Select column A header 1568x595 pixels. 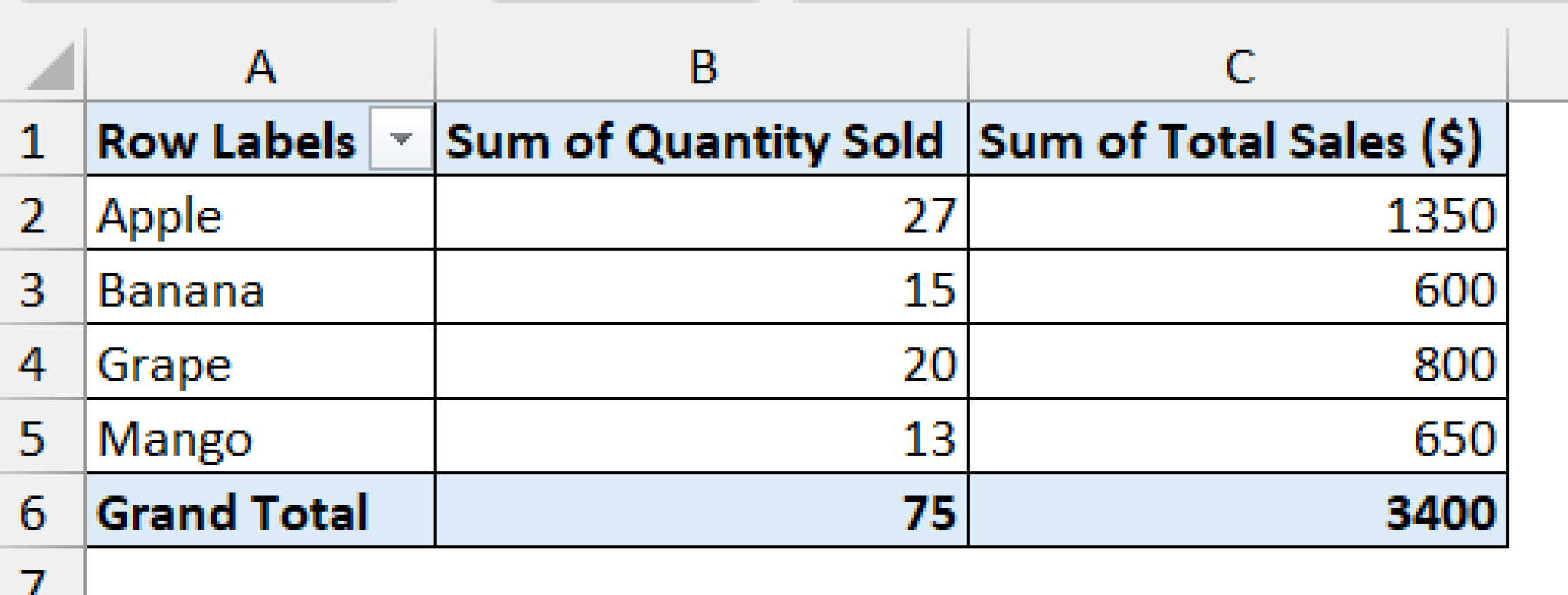pos(260,69)
